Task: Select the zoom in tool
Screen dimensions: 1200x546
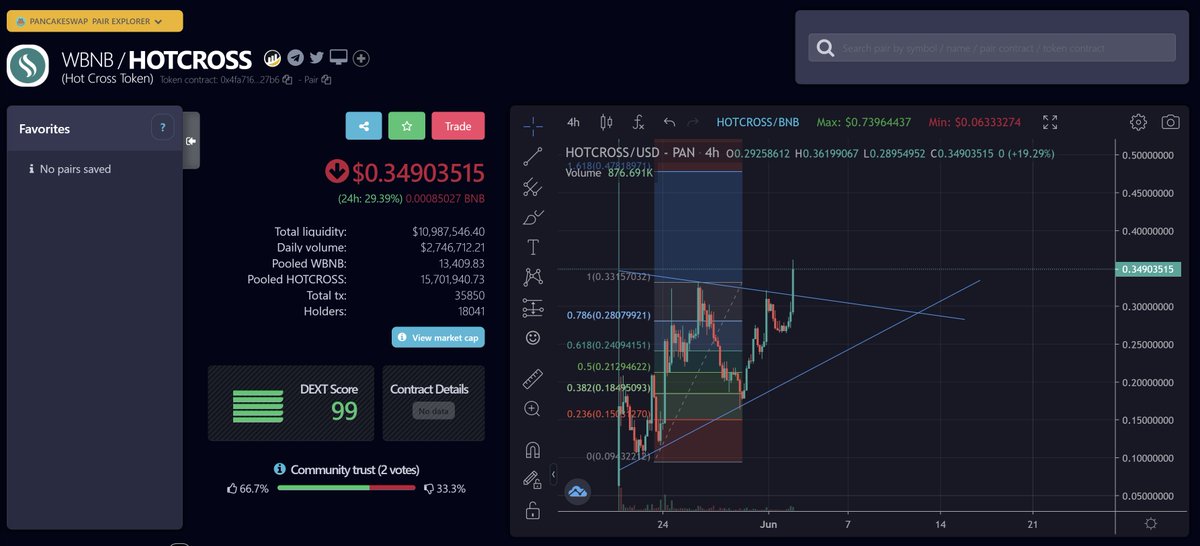Action: 533,408
